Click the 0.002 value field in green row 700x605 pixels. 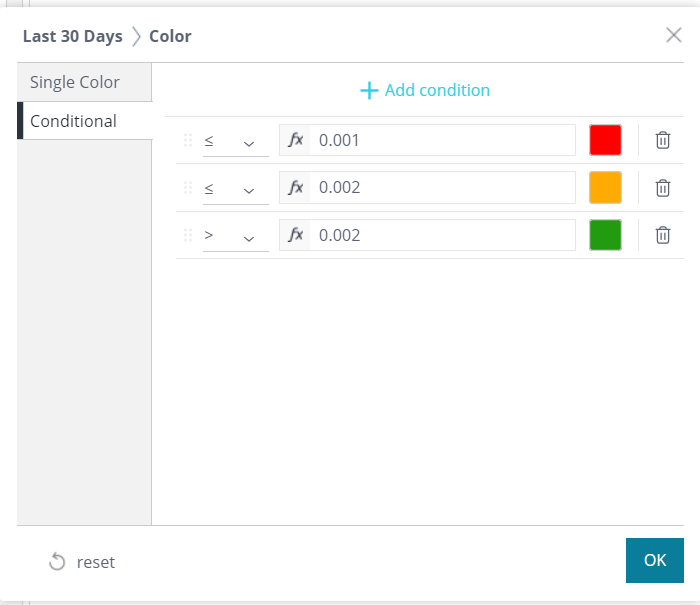[x=440, y=235]
